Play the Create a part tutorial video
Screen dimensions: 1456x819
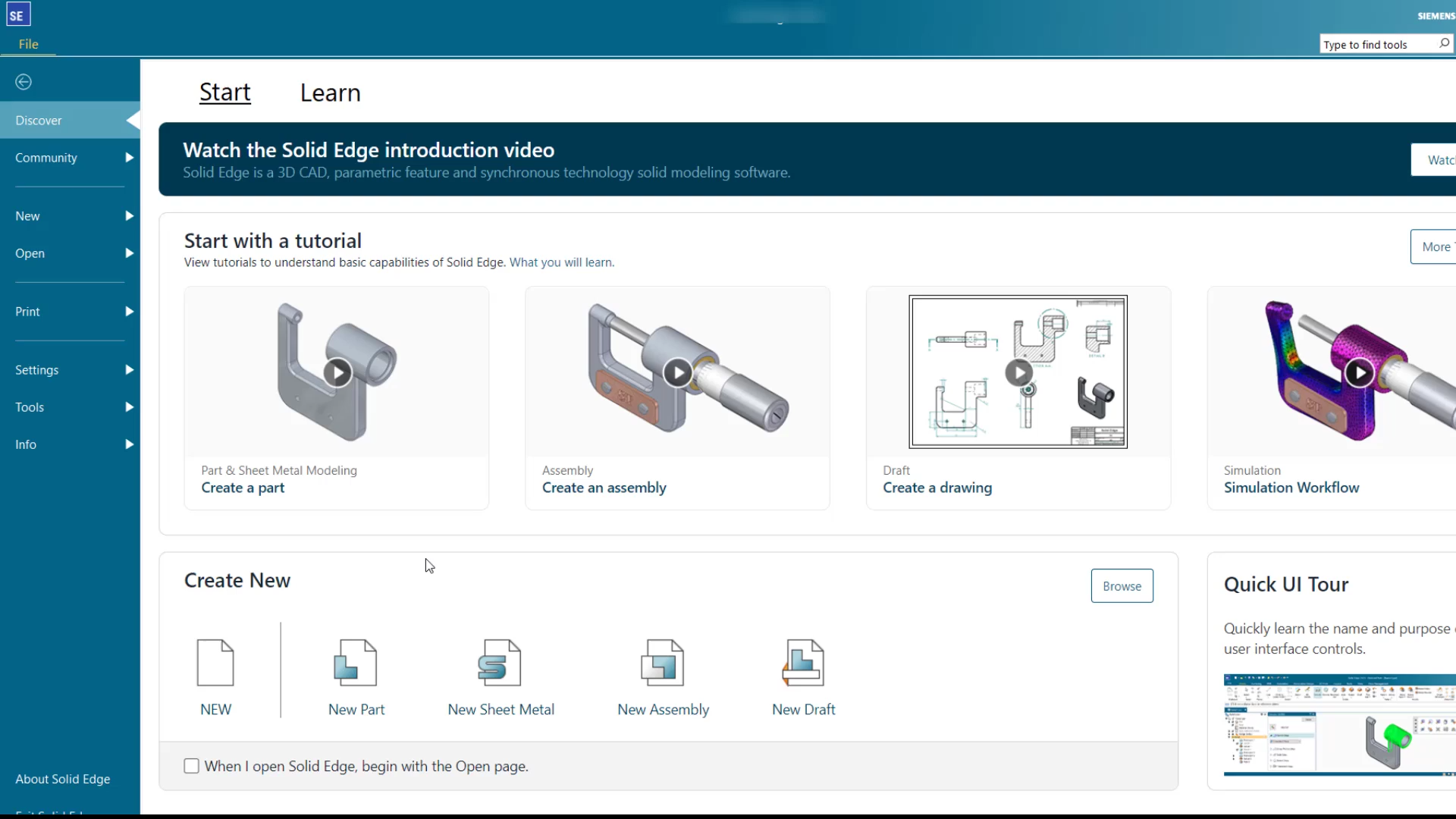click(336, 373)
